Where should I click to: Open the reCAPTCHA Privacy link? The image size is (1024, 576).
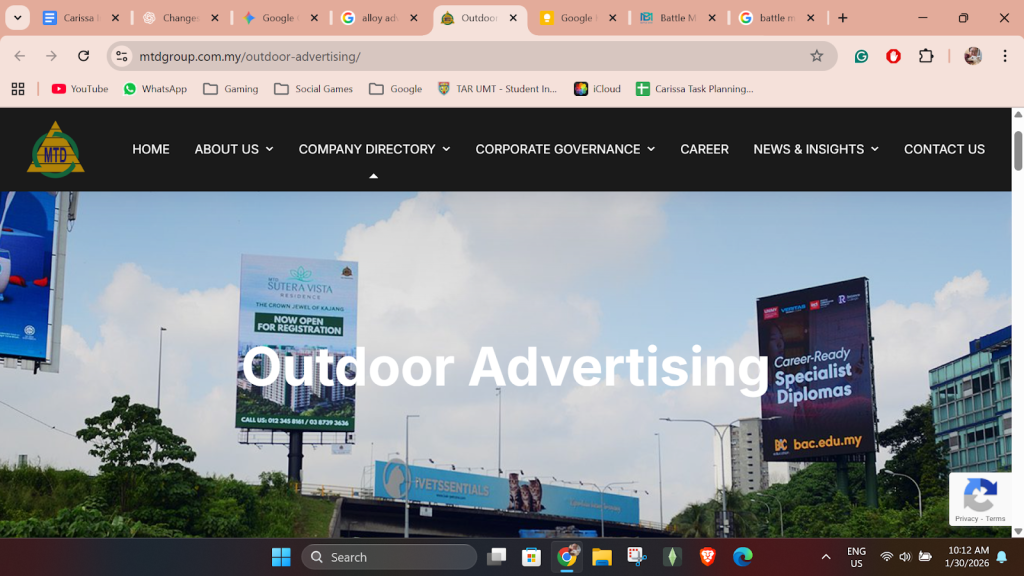966,519
